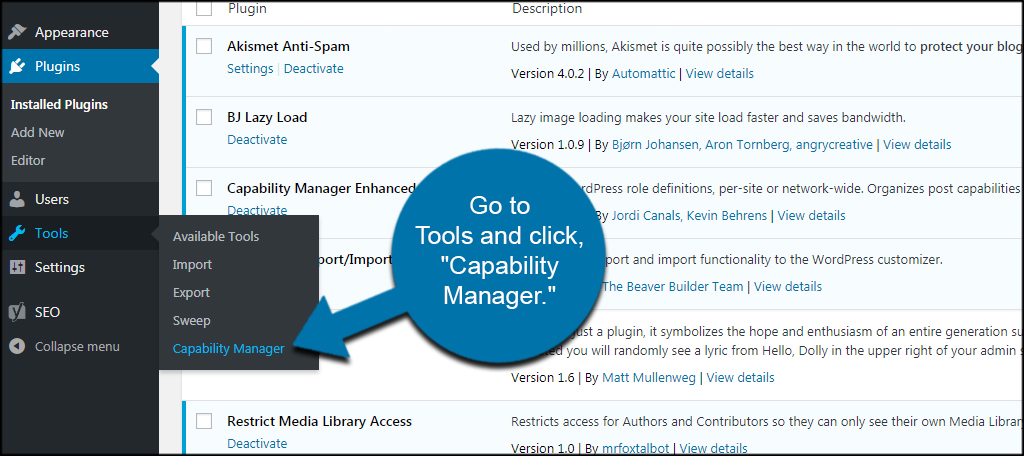Check the Restrict Media Library Access checkbox
The width and height of the screenshot is (1024, 456).
[x=204, y=421]
